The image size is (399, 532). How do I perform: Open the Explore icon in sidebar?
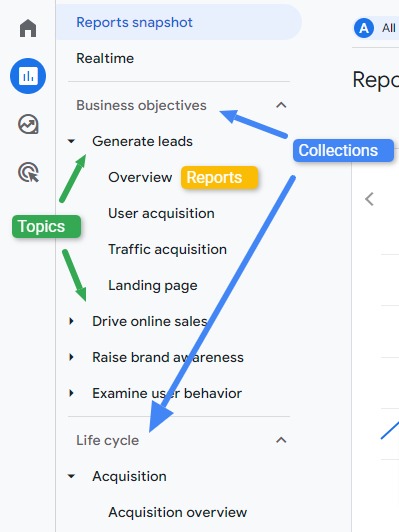pos(28,124)
